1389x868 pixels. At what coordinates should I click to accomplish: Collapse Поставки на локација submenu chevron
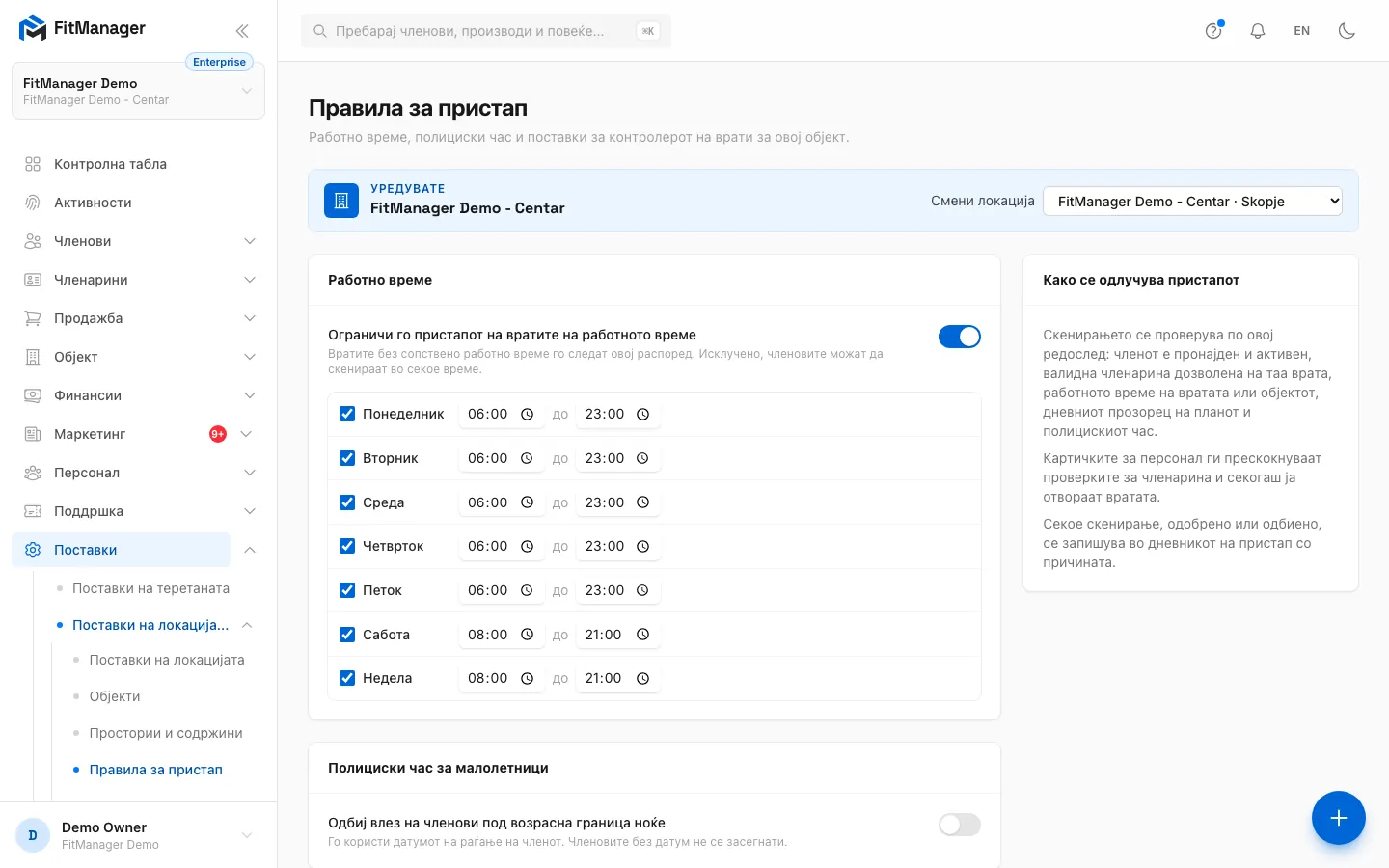tap(247, 625)
